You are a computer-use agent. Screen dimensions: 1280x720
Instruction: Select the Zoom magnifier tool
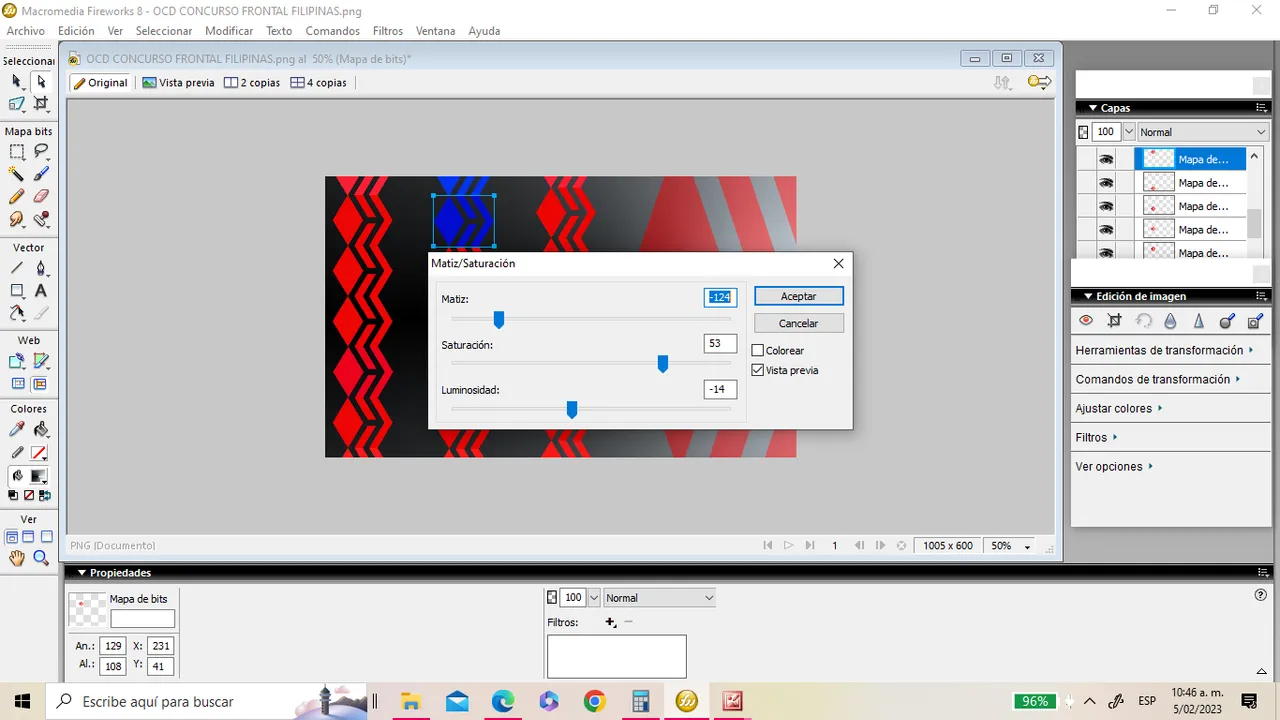click(41, 558)
